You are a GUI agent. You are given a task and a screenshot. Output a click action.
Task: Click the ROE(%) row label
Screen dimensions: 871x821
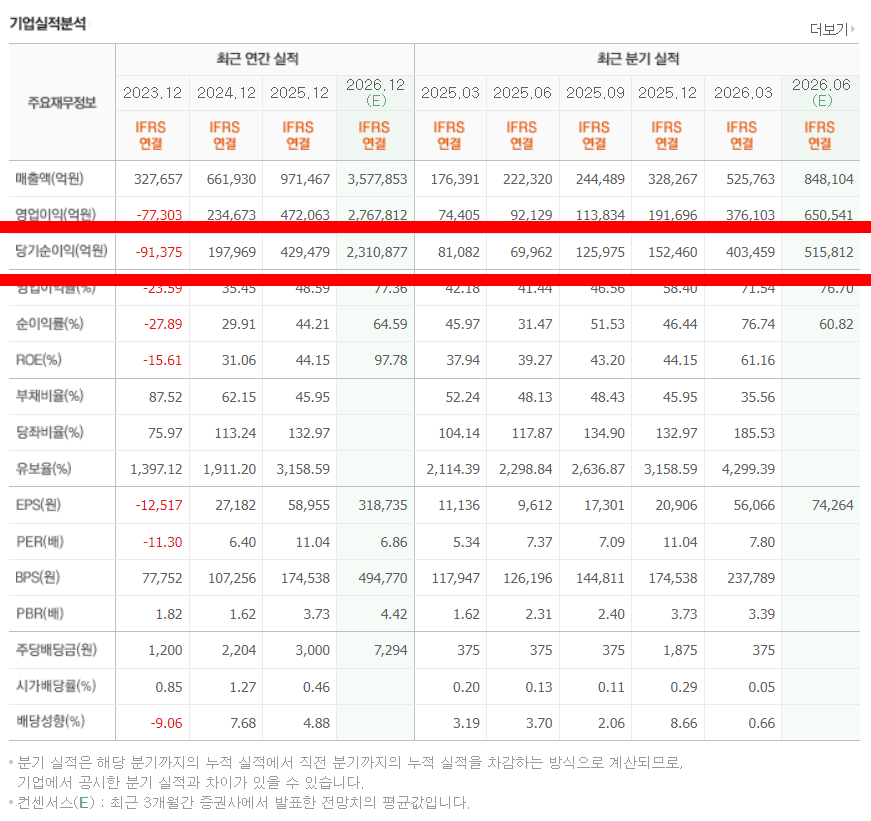coord(38,360)
